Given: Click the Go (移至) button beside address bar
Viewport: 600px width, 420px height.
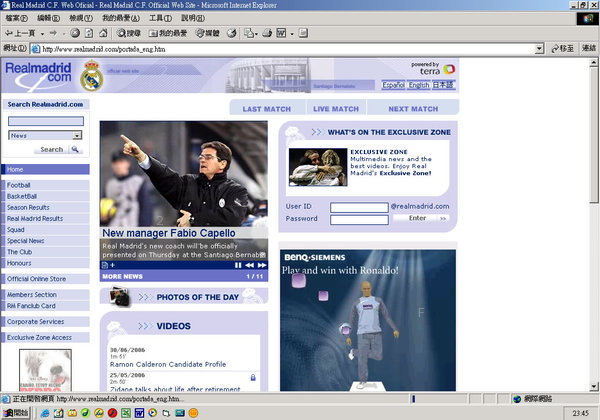Looking at the screenshot, I should pos(562,49).
